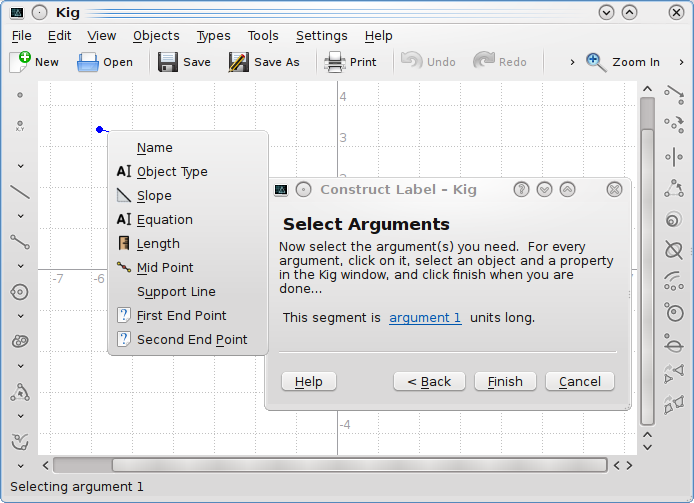This screenshot has width=694, height=503.
Task: Open the Settings menu
Action: (322, 36)
